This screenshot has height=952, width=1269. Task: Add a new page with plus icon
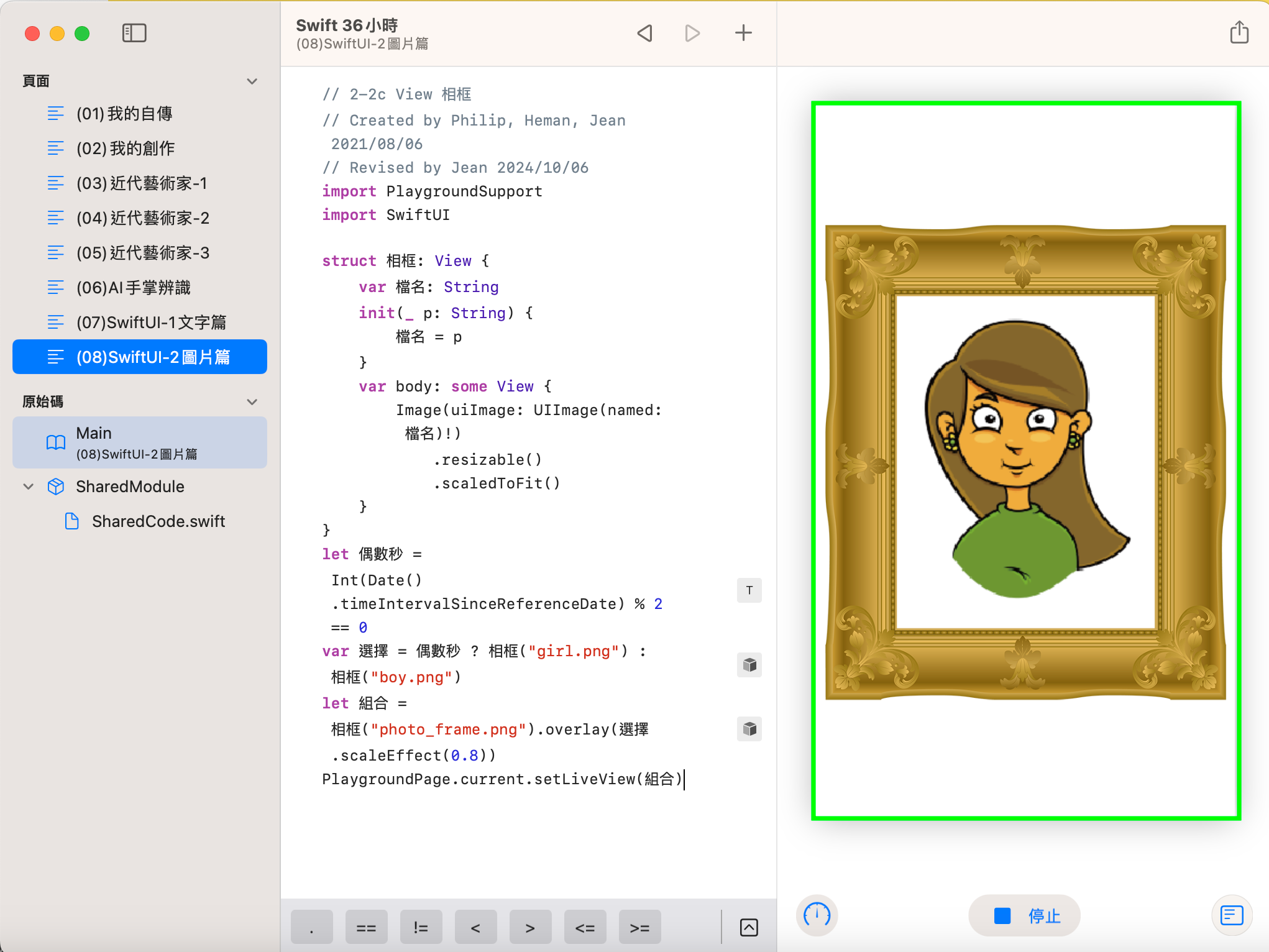[743, 33]
